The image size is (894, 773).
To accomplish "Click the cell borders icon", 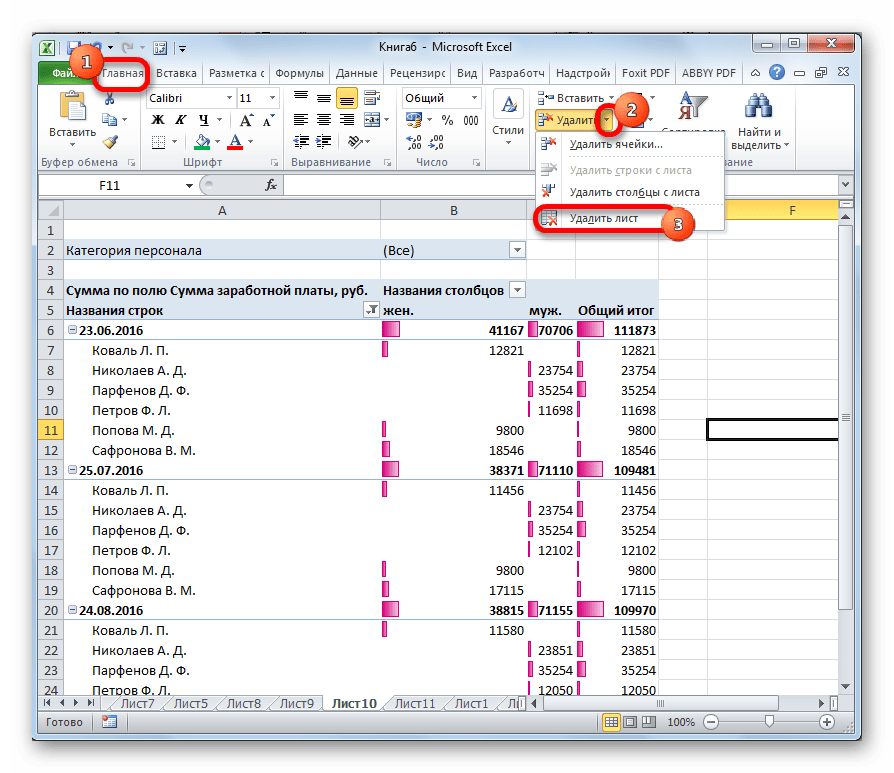I will pos(159,141).
